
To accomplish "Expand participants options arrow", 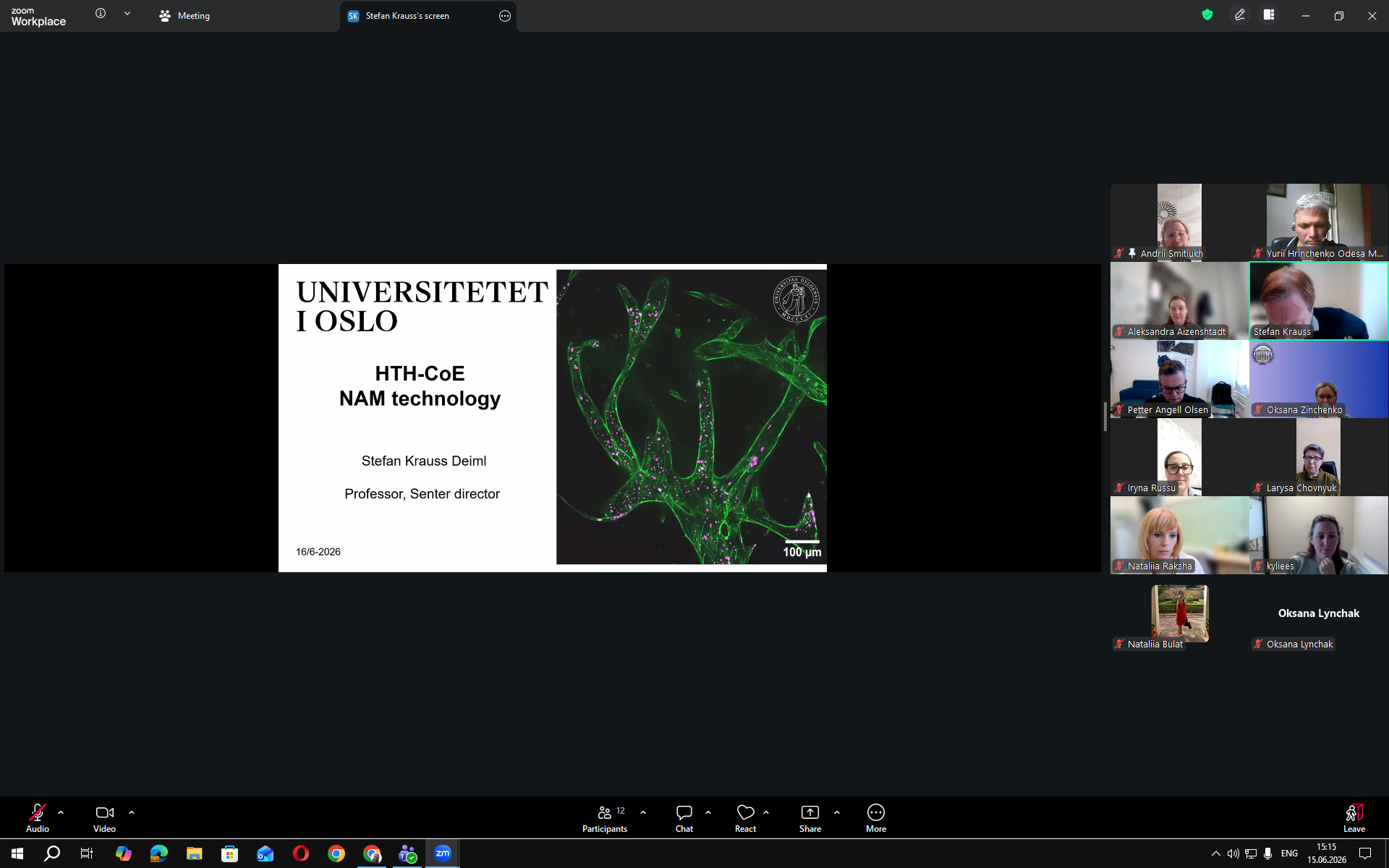I will [643, 812].
